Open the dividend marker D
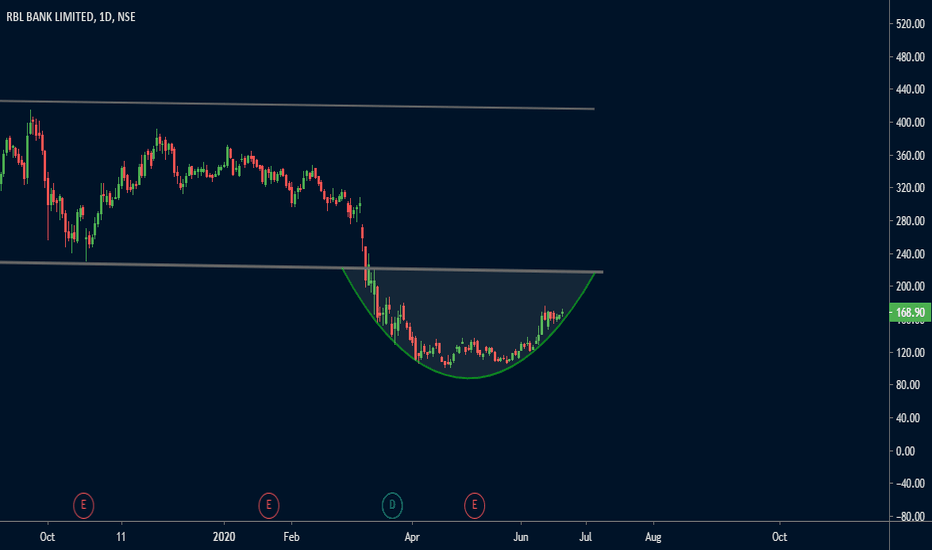The image size is (932, 550). pos(392,505)
